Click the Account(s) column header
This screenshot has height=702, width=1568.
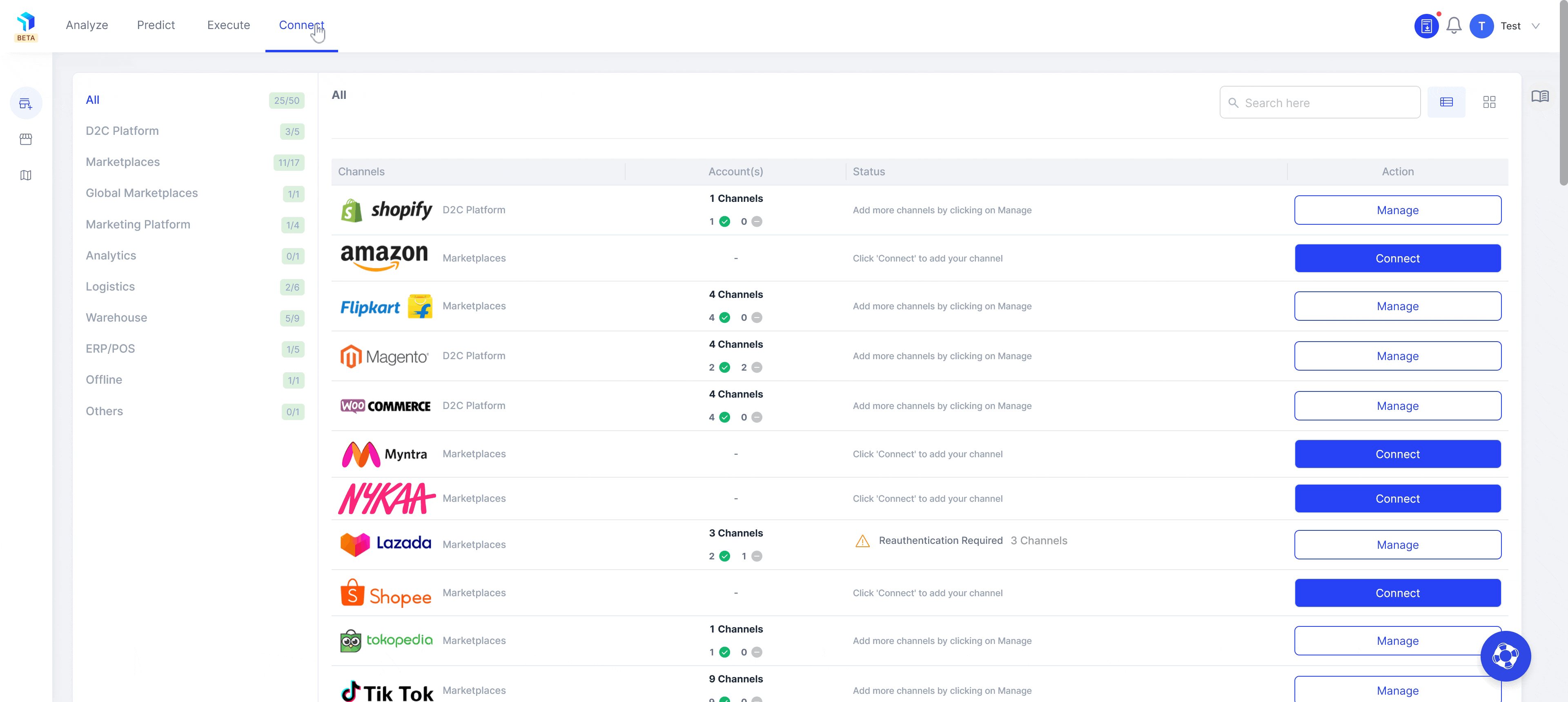735,172
